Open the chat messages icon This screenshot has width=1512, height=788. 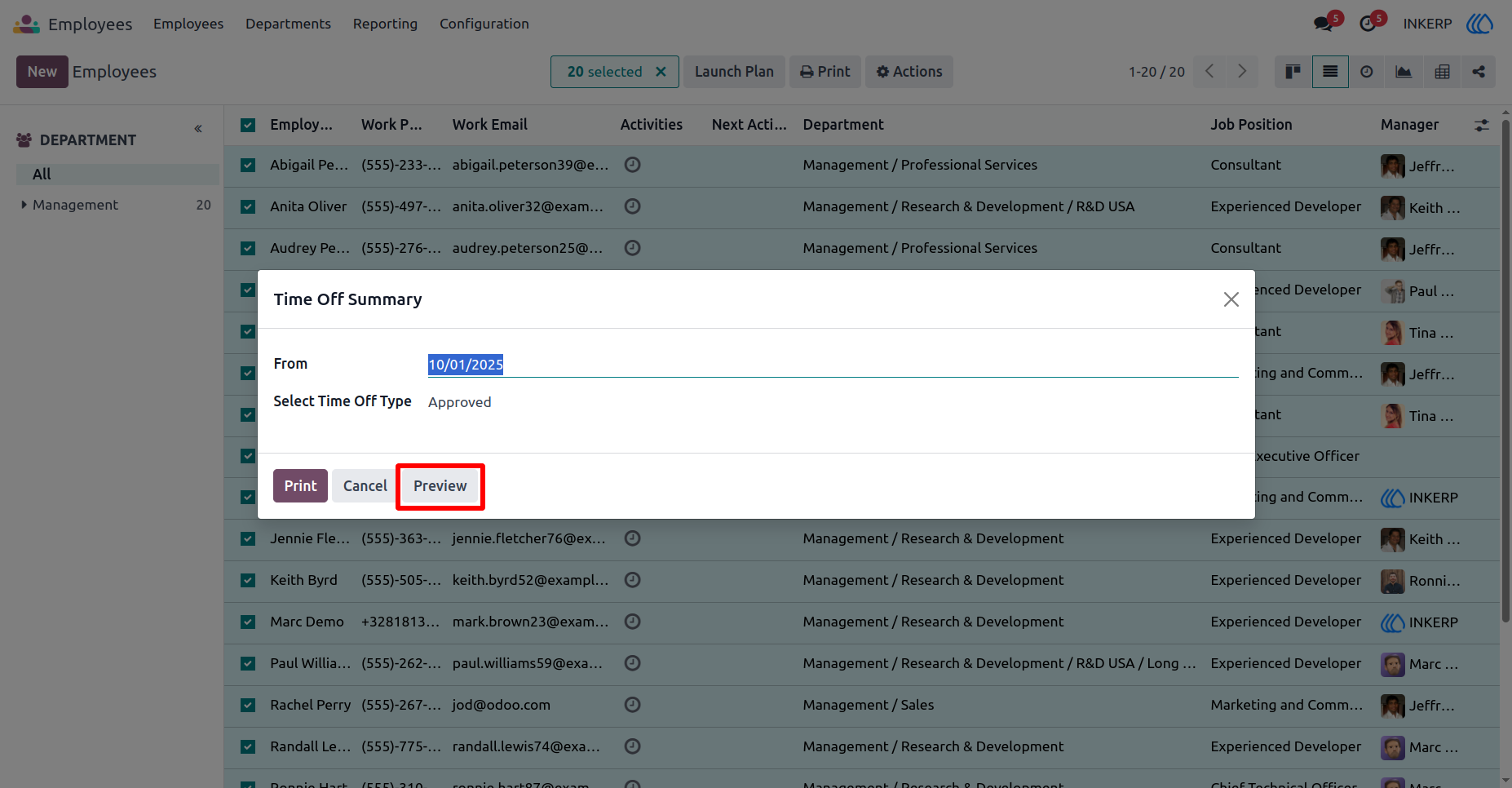coord(1323,24)
